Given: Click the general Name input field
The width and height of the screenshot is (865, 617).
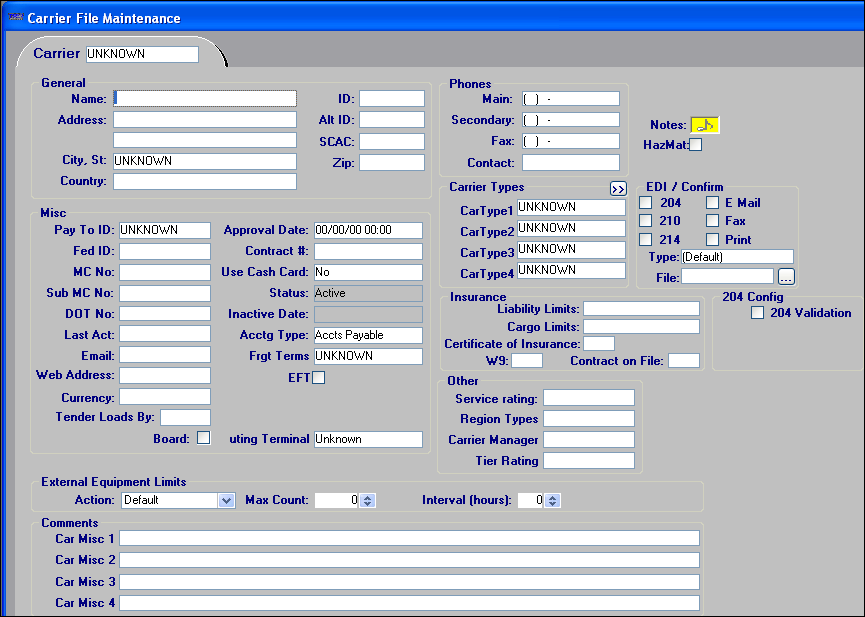Looking at the screenshot, I should click(205, 98).
